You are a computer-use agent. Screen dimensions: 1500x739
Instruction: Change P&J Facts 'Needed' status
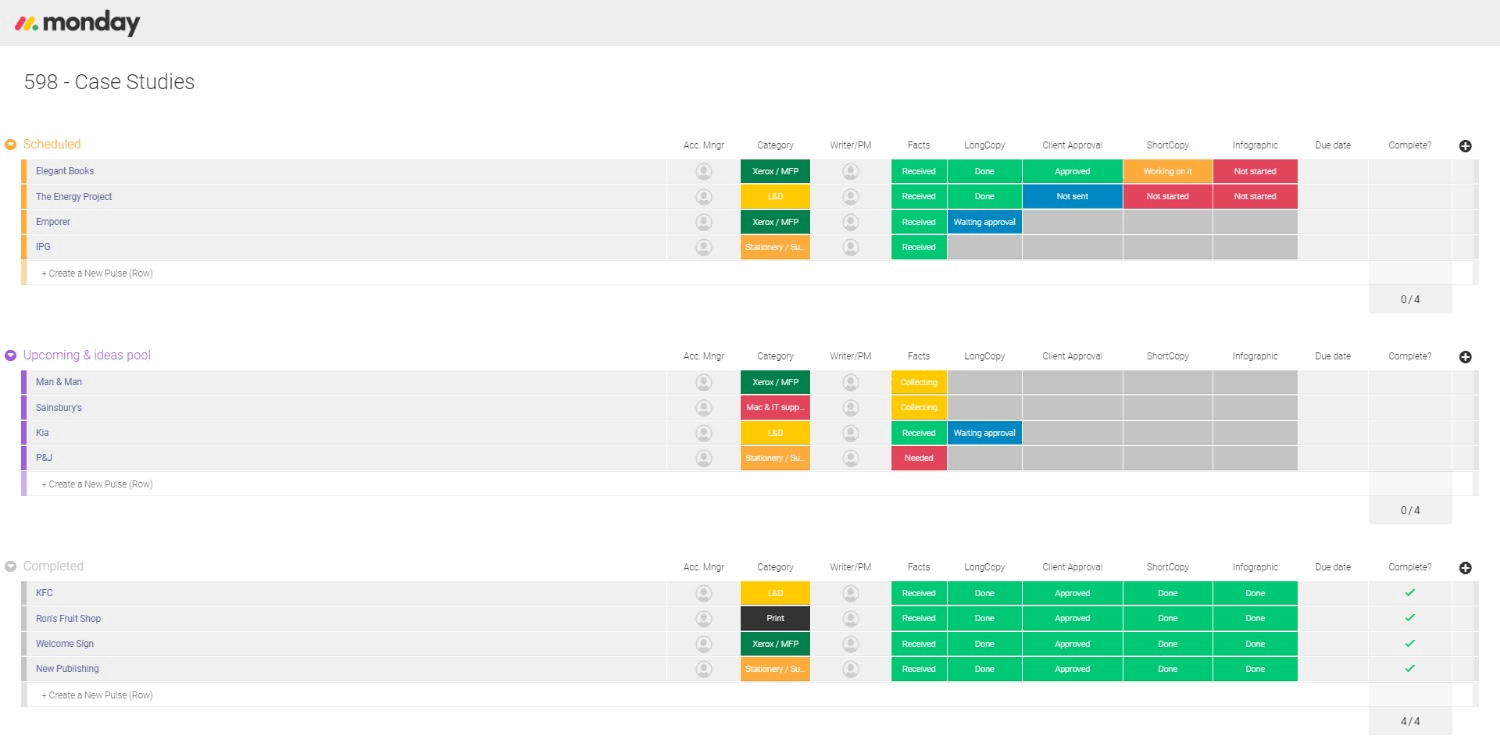point(919,458)
